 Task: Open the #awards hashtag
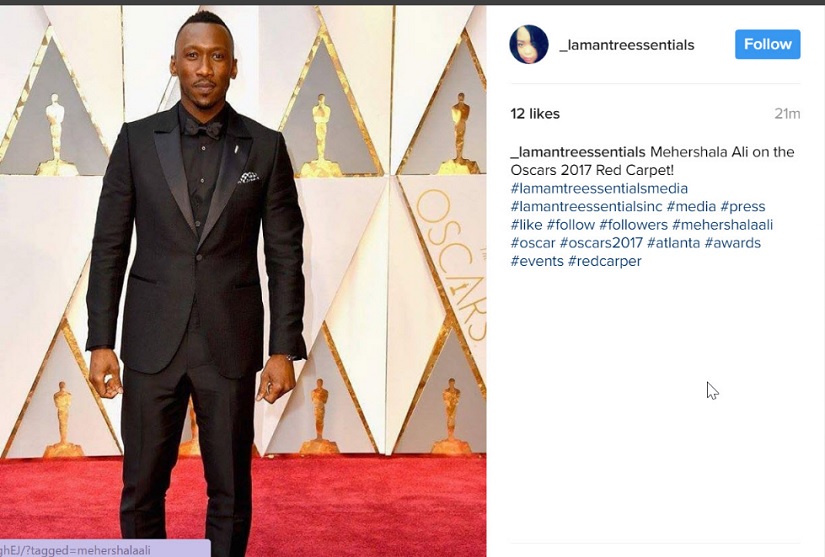coord(733,243)
